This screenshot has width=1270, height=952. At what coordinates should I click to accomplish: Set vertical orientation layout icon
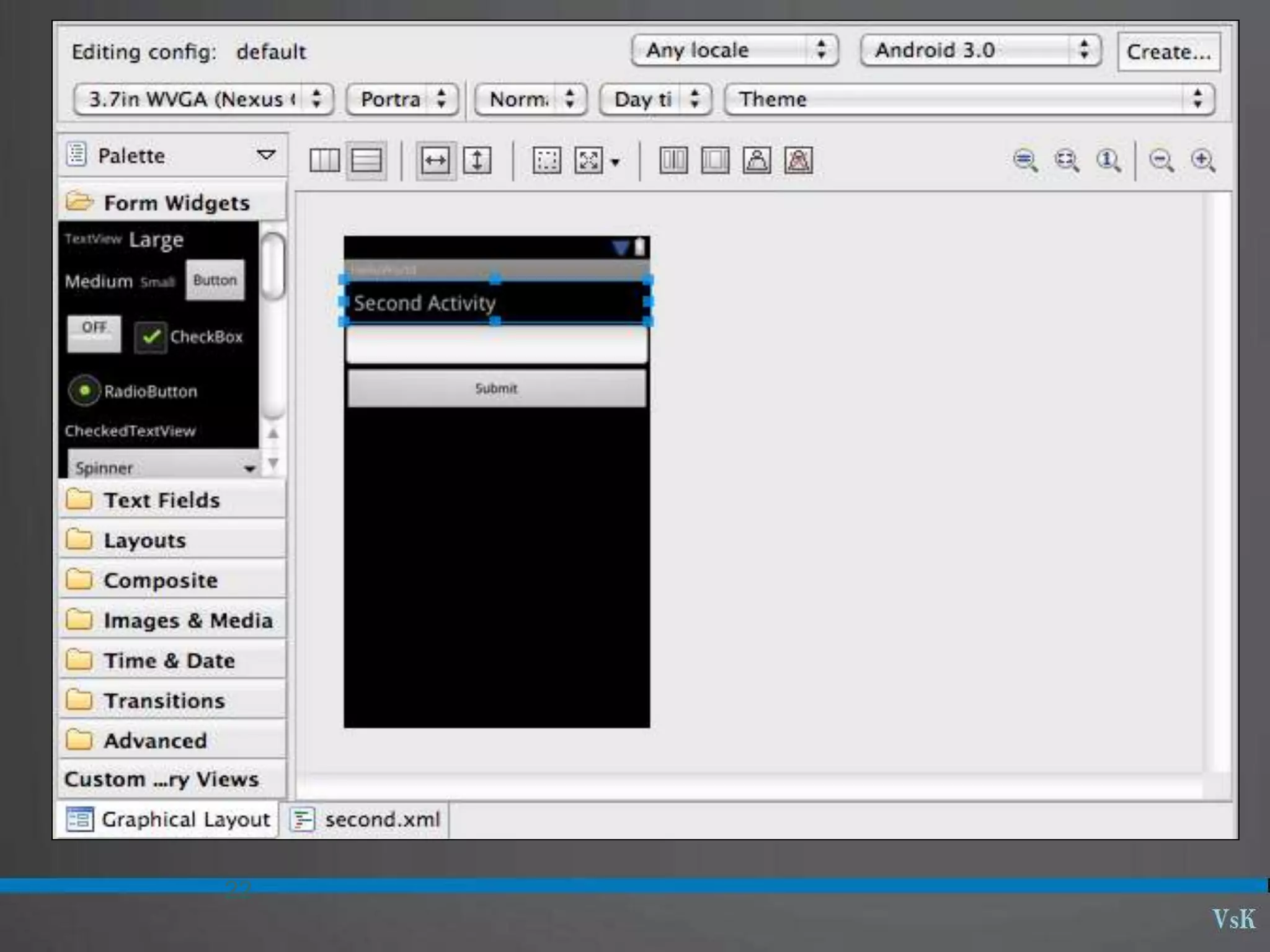[x=366, y=161]
